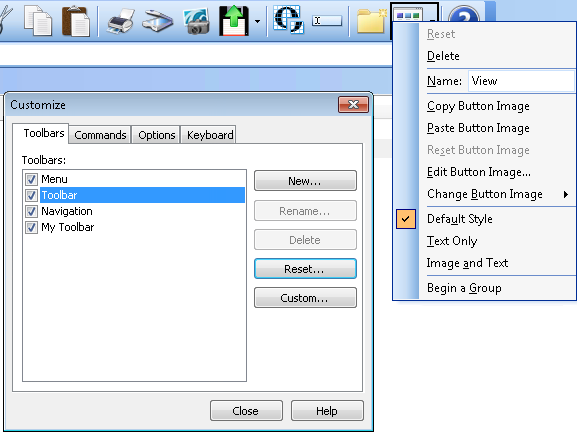Click the Copy icon in toolbar
Viewport: 577px width, 432px height.
click(x=38, y=21)
